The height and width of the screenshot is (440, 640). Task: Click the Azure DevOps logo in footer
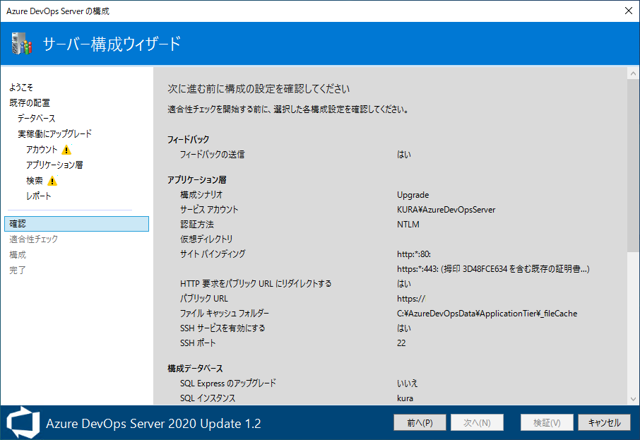23,422
